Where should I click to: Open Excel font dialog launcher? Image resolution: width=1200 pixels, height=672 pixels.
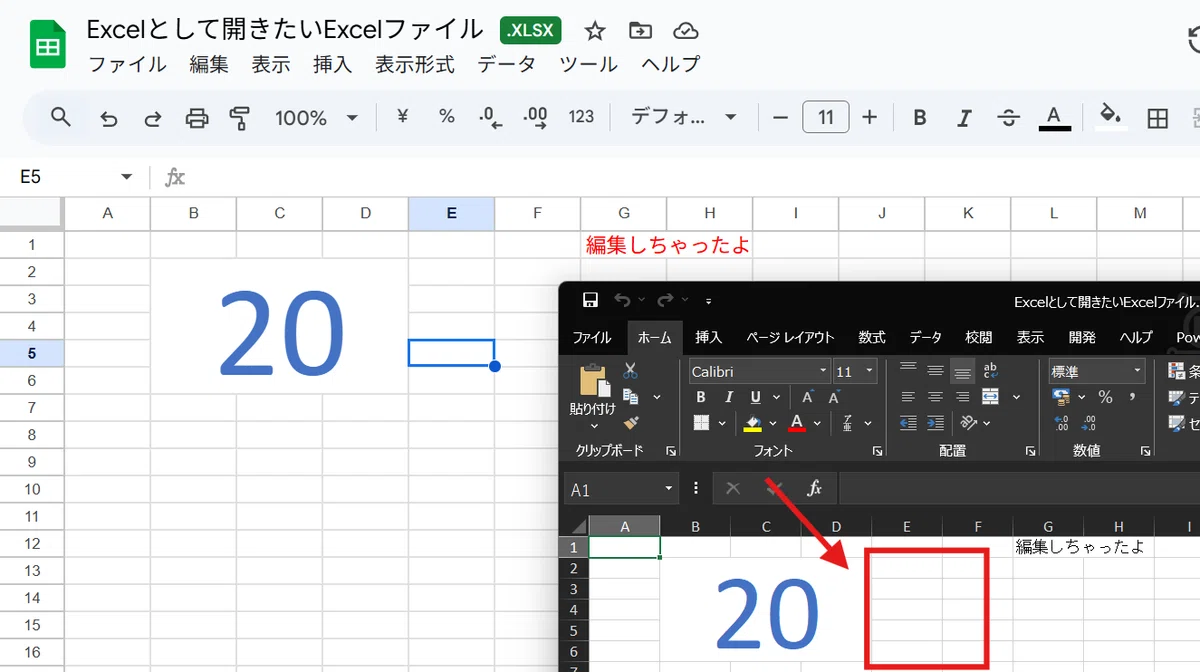[x=877, y=451]
